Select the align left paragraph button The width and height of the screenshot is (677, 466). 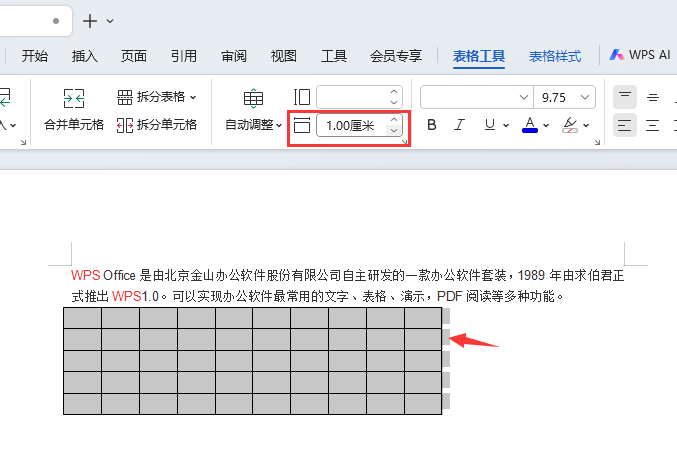click(625, 125)
